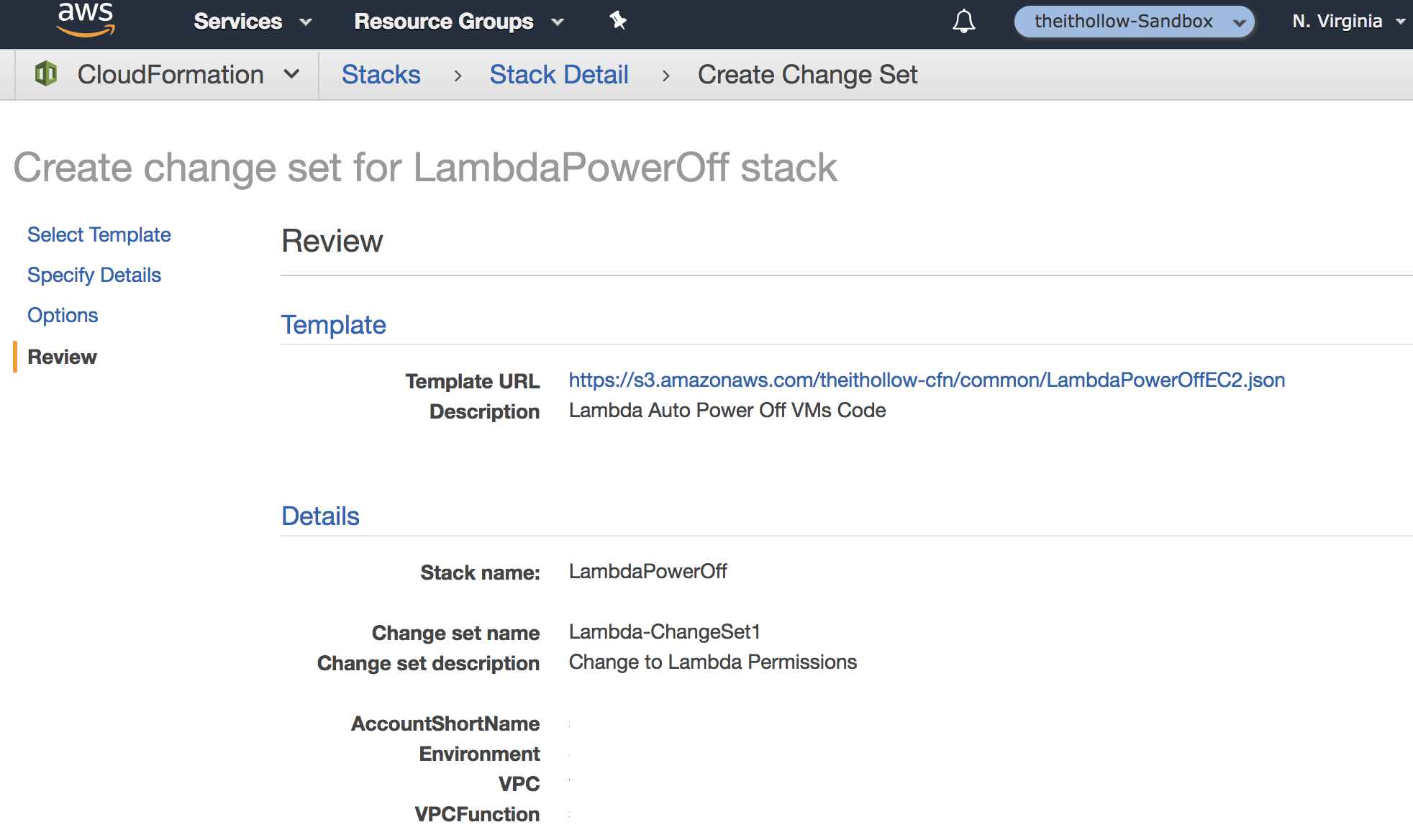The height and width of the screenshot is (840, 1413).
Task: Open the notifications bell
Action: pyautogui.click(x=963, y=22)
